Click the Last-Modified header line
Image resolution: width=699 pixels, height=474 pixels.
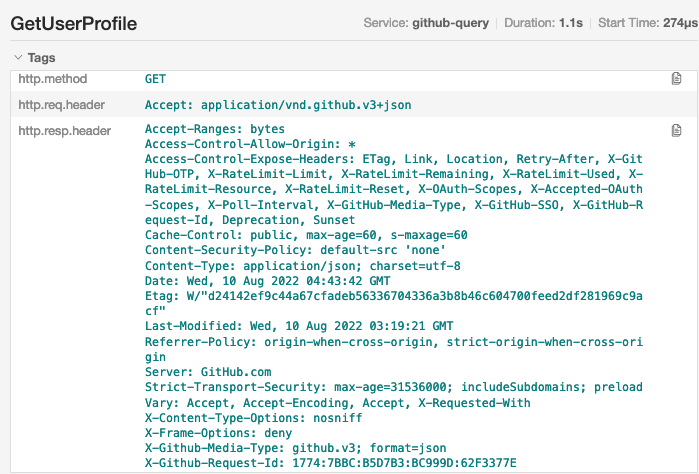[299, 326]
